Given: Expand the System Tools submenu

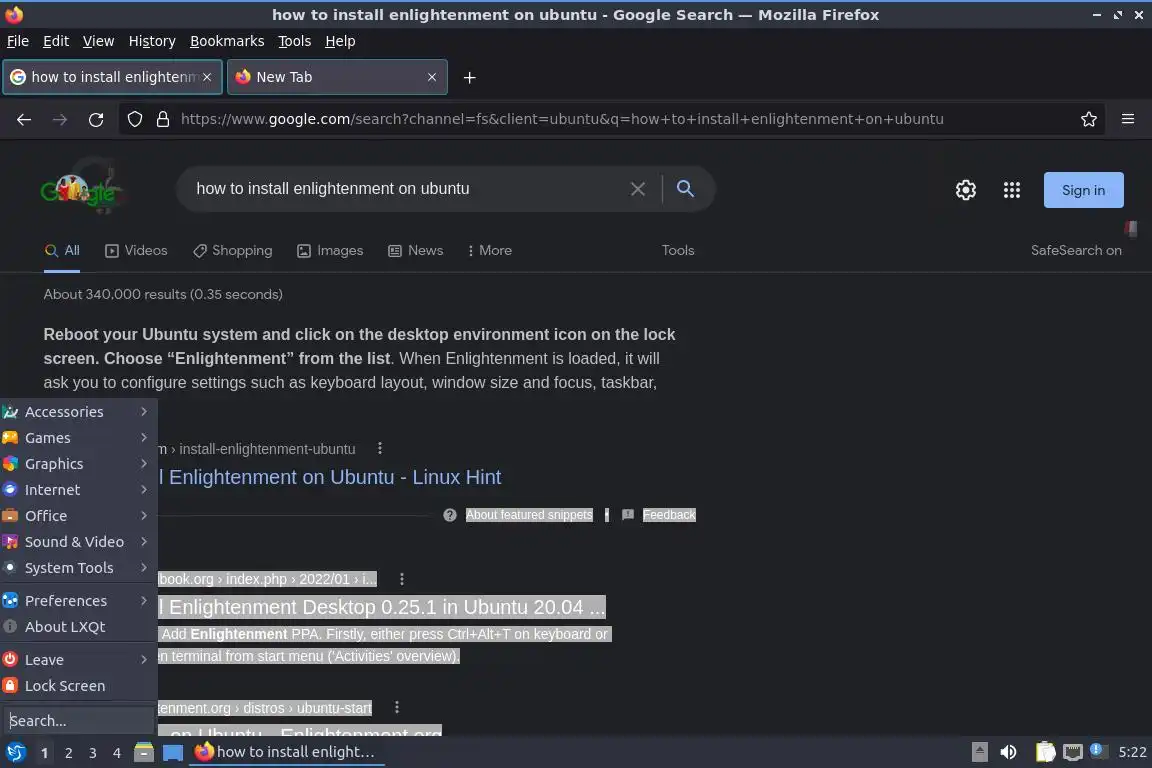Looking at the screenshot, I should 79,568.
